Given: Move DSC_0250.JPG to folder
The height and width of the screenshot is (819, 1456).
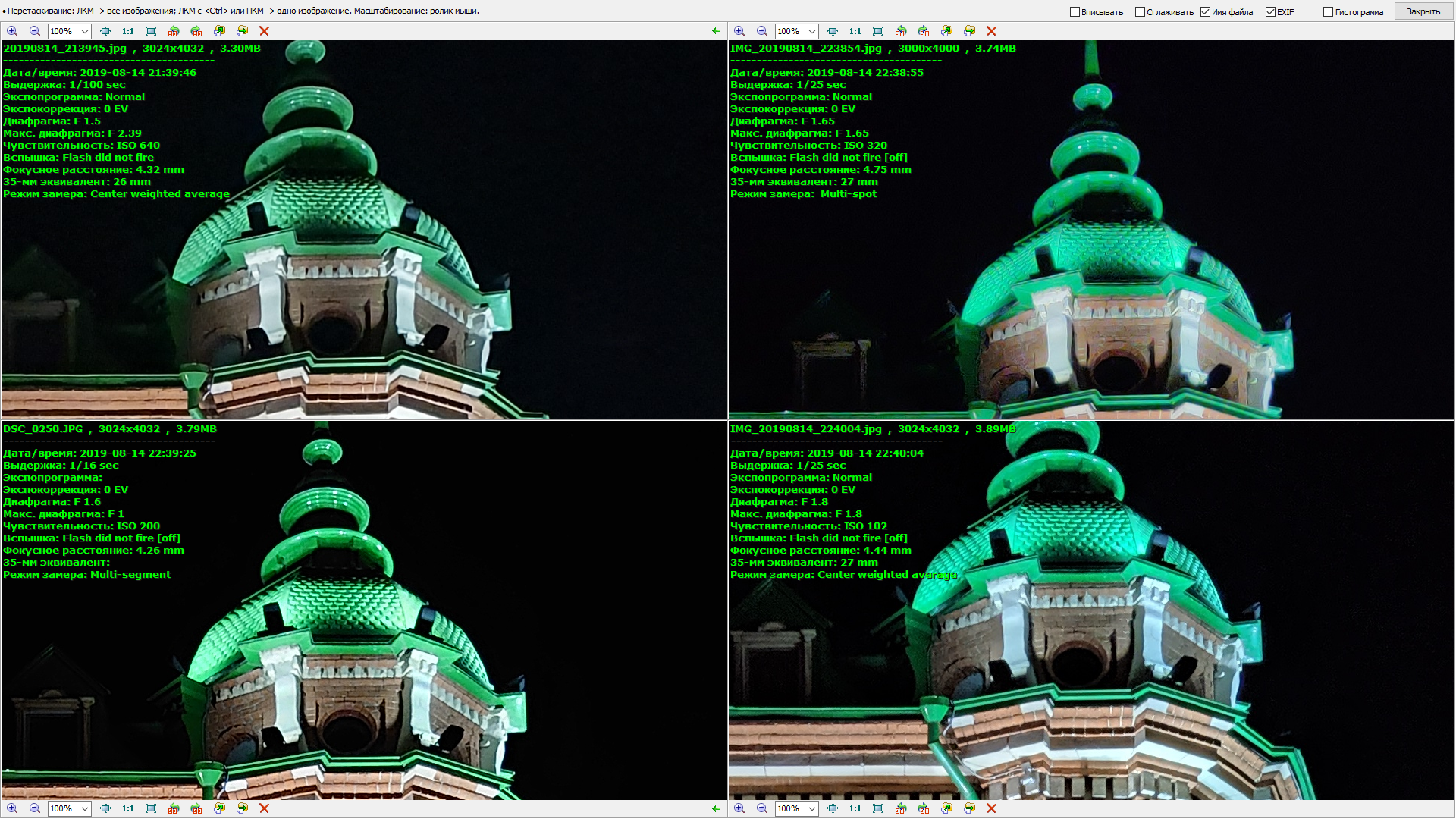Looking at the screenshot, I should tap(242, 808).
